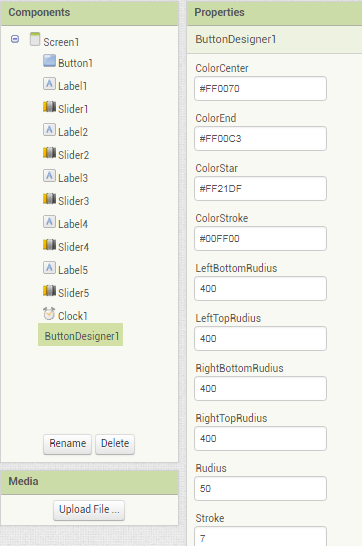Click the Screen1 form icon

35,39
